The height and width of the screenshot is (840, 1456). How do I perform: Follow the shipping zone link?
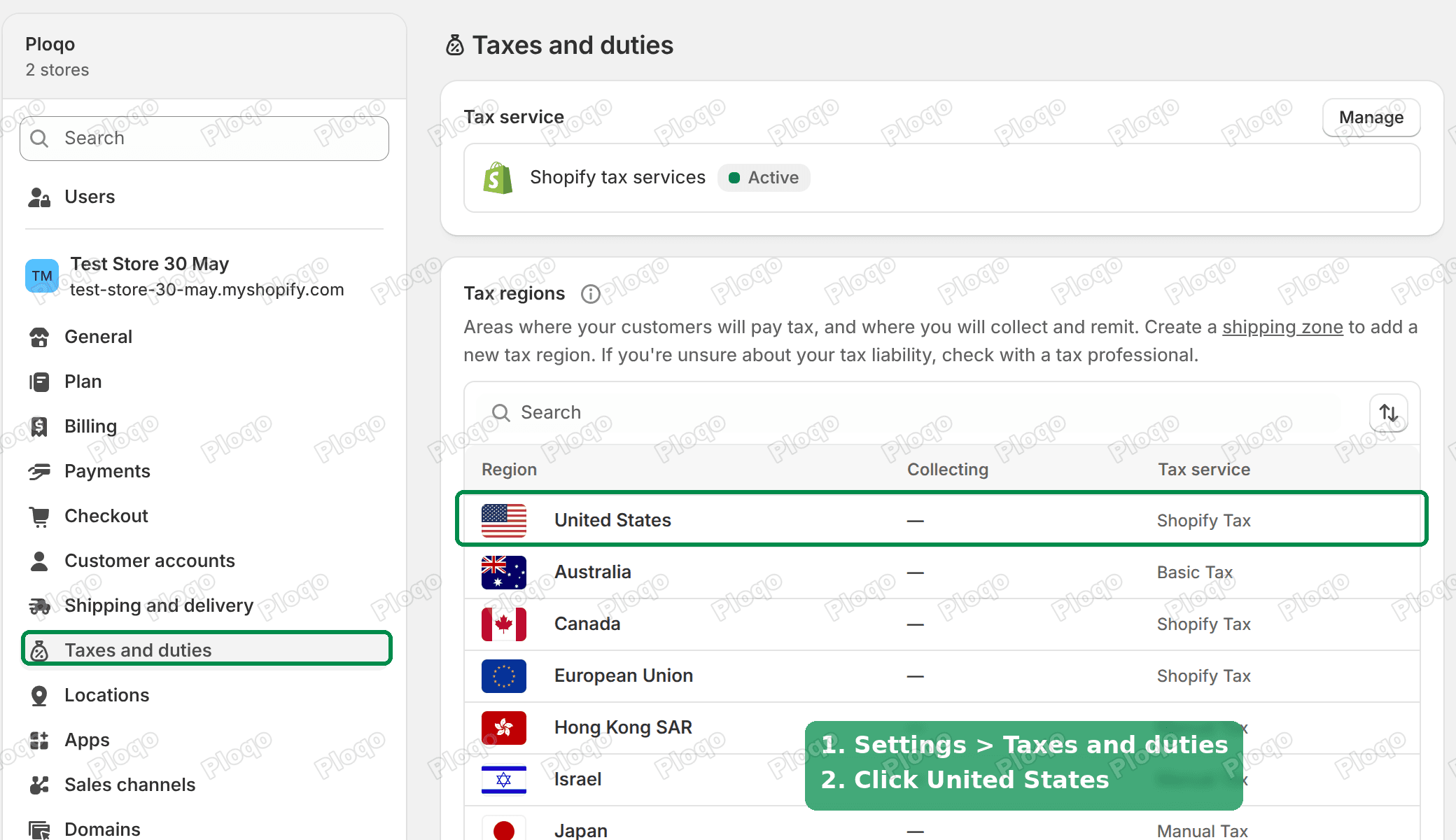pyautogui.click(x=1282, y=328)
